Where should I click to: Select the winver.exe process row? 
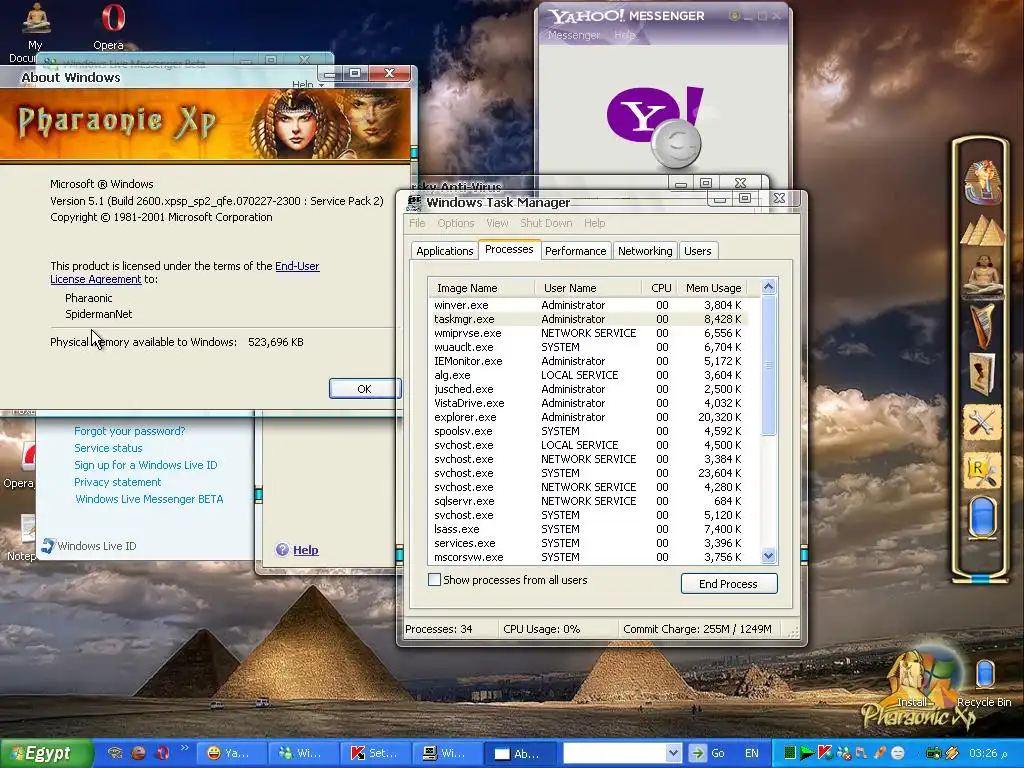tap(588, 305)
